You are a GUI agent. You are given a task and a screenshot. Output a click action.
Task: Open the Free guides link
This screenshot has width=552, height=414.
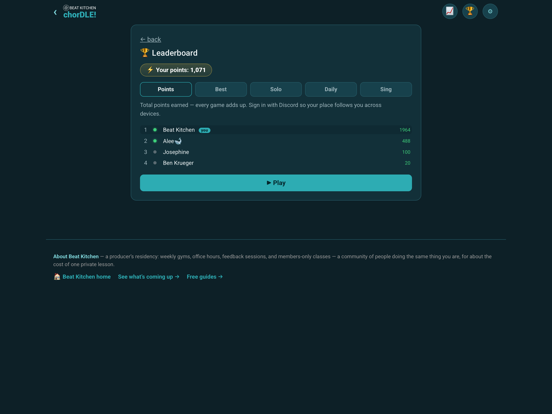coord(205,277)
